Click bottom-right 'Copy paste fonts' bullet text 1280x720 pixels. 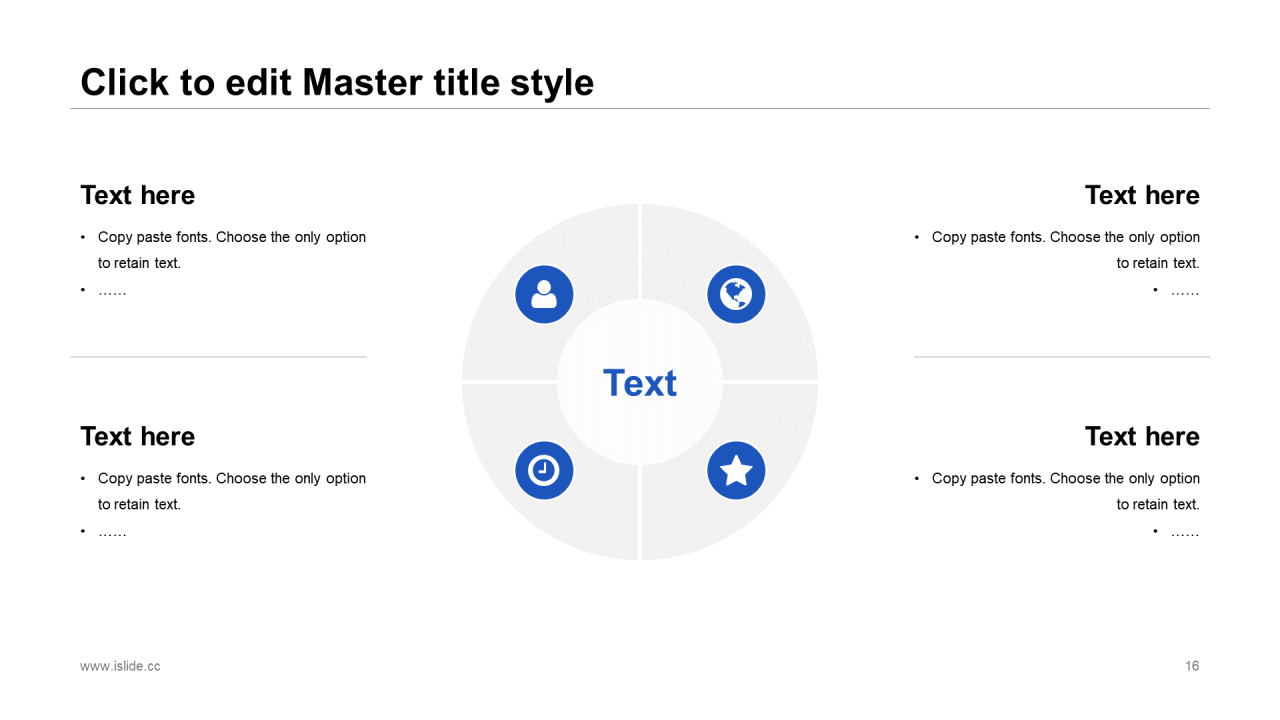click(1066, 491)
